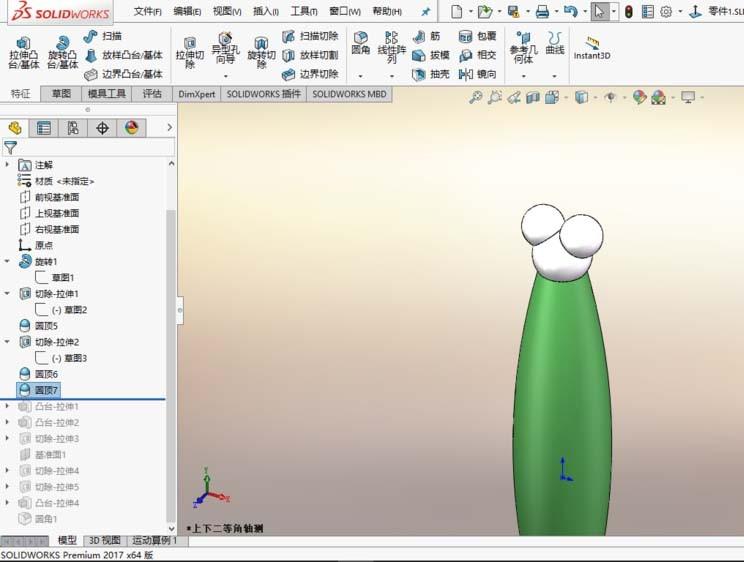
Task: Select the Sweep (扫描) feature
Action: point(103,36)
